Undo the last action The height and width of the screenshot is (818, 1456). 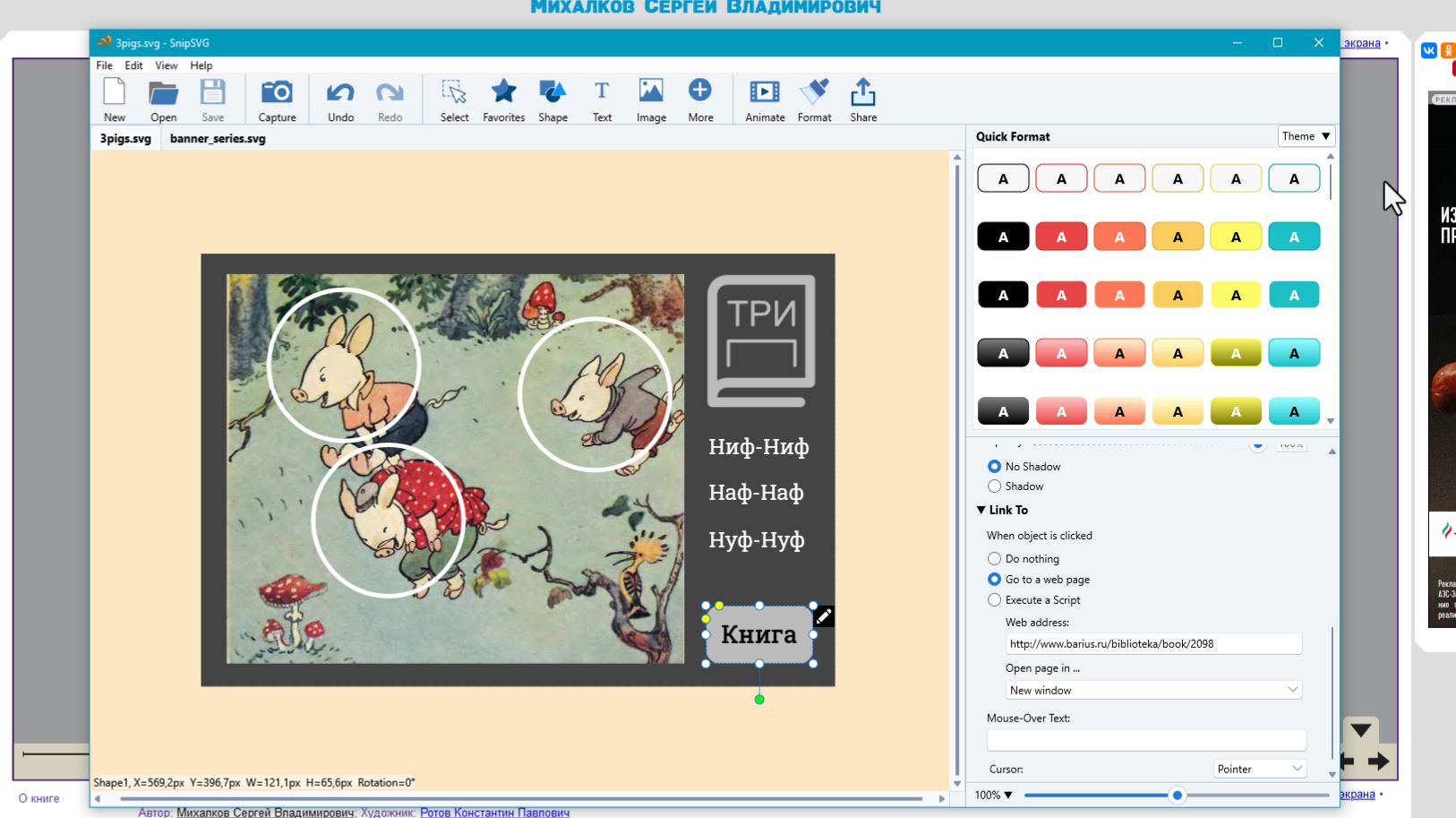[x=340, y=99]
